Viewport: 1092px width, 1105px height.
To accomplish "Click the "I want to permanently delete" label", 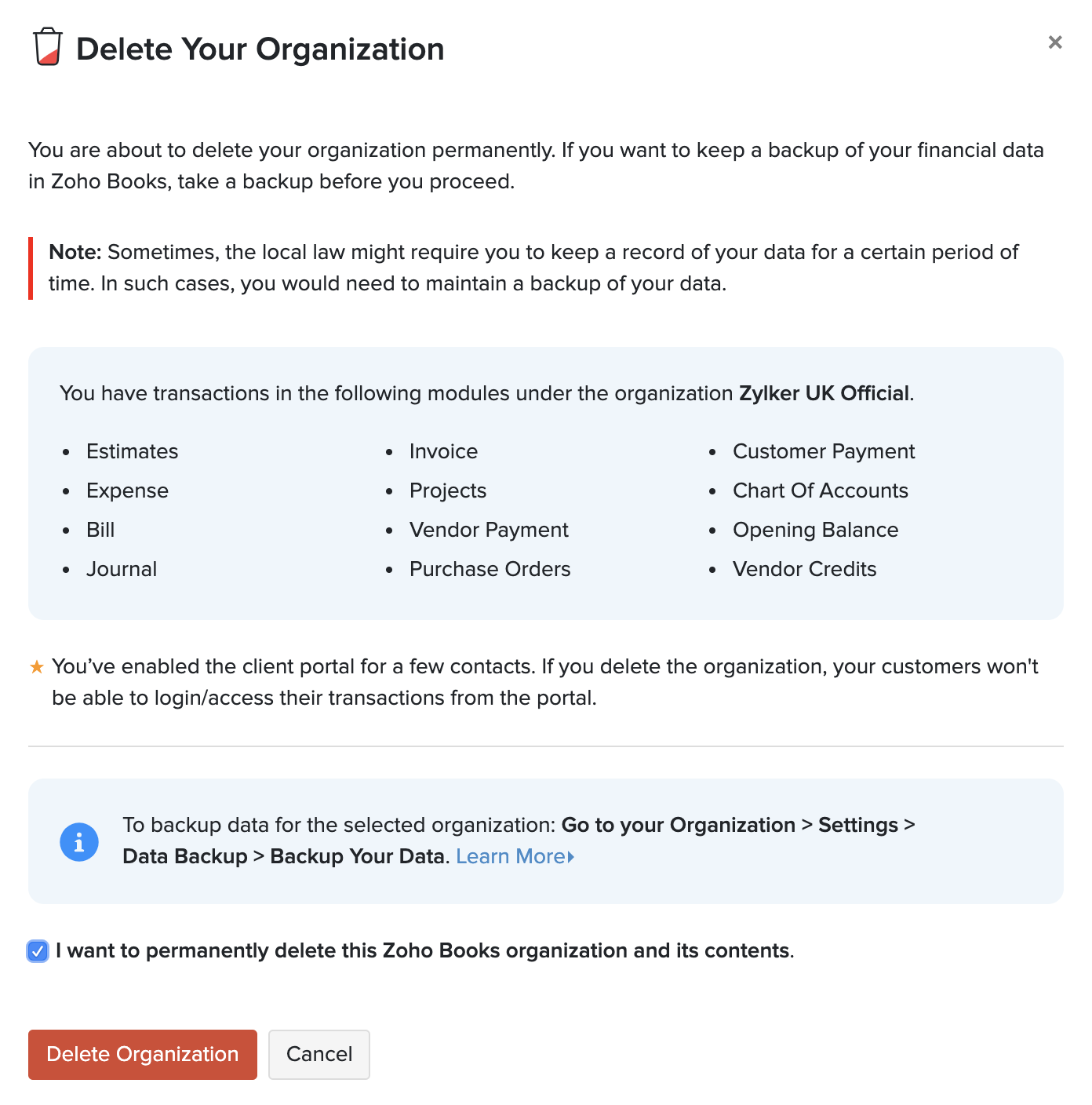I will point(425,950).
